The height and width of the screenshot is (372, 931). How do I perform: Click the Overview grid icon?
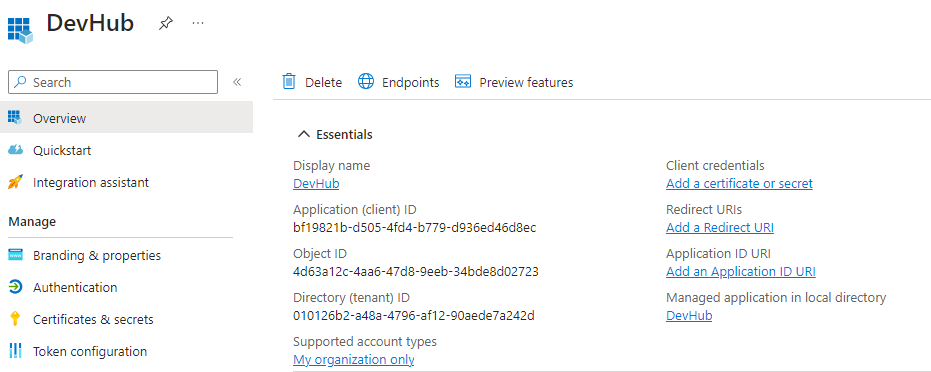pyautogui.click(x=15, y=117)
